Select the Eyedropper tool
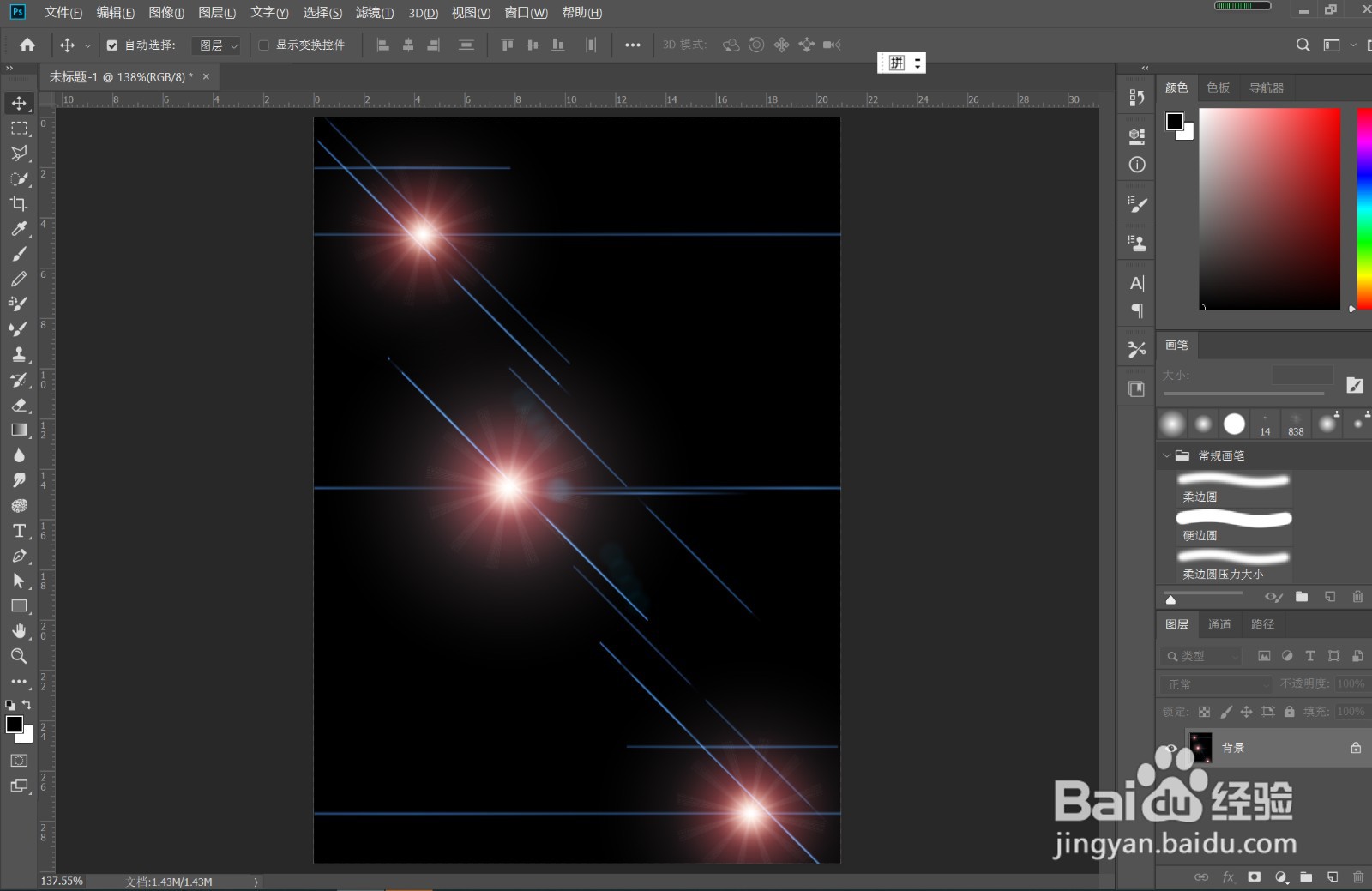1372x891 pixels. point(19,229)
